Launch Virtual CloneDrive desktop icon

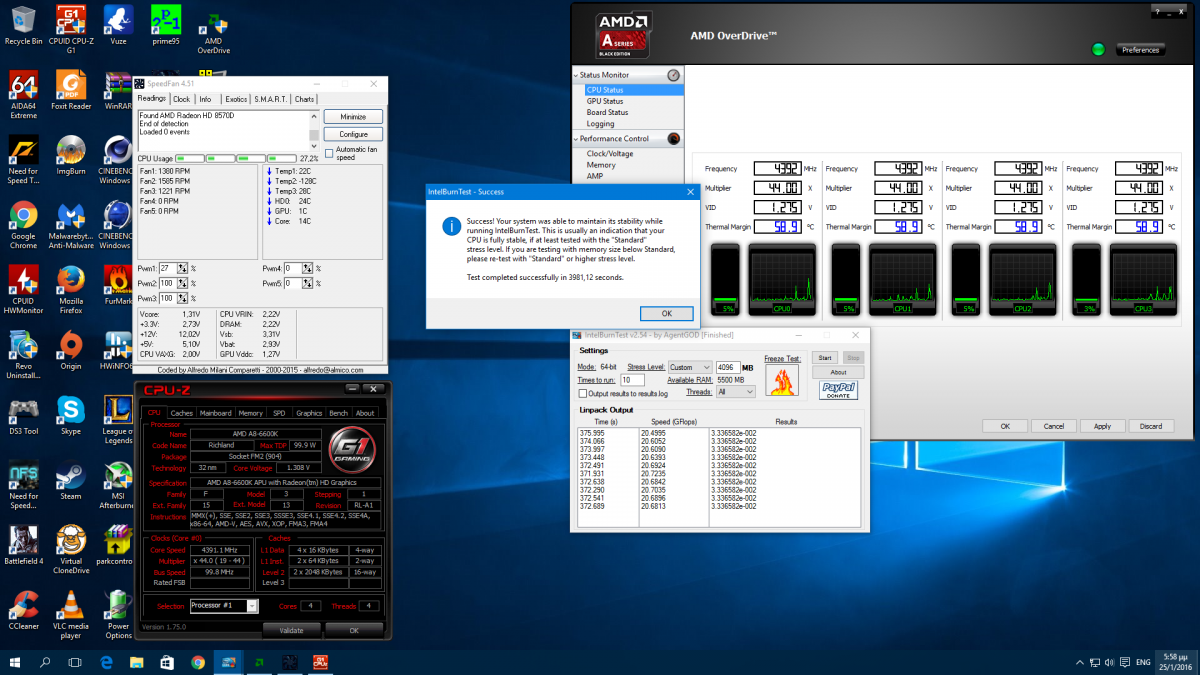[71, 549]
